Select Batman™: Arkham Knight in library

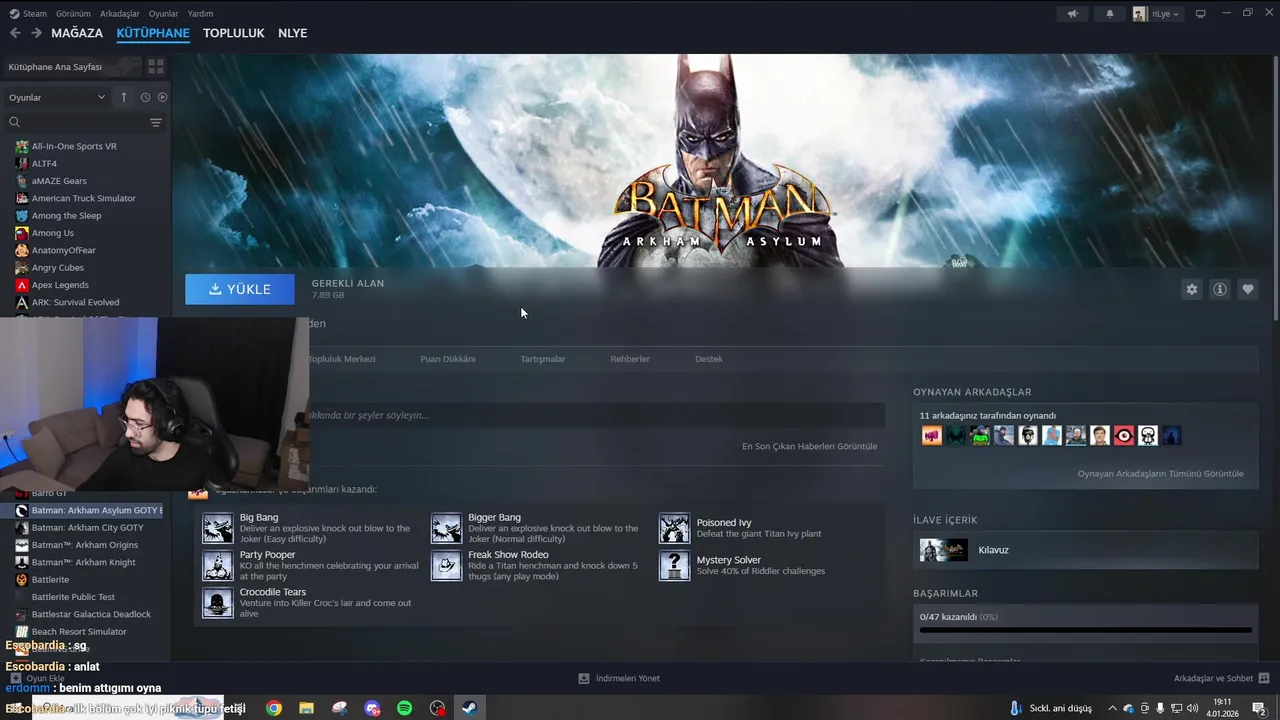coord(84,562)
